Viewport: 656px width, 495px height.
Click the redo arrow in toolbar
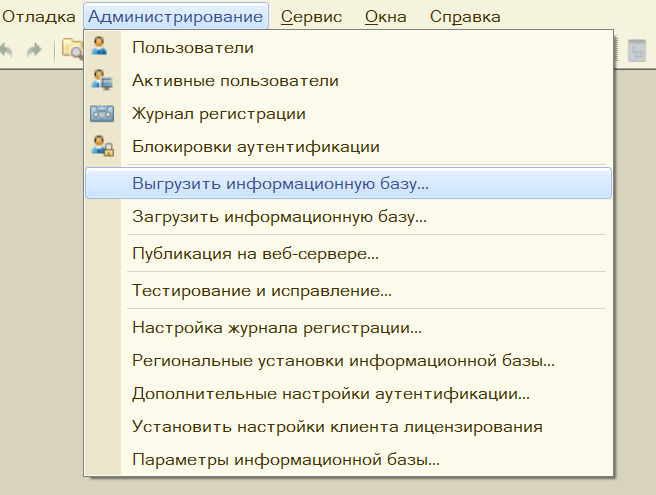click(x=34, y=50)
